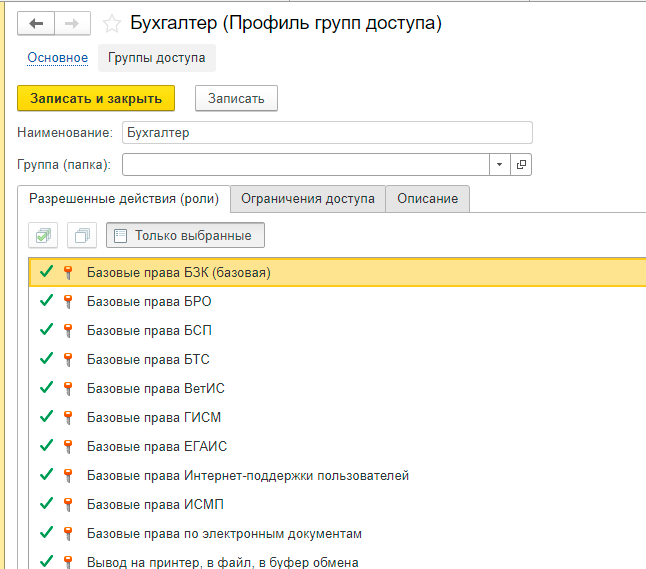Click the check all roles icon
This screenshot has width=646, height=569.
coord(44,236)
